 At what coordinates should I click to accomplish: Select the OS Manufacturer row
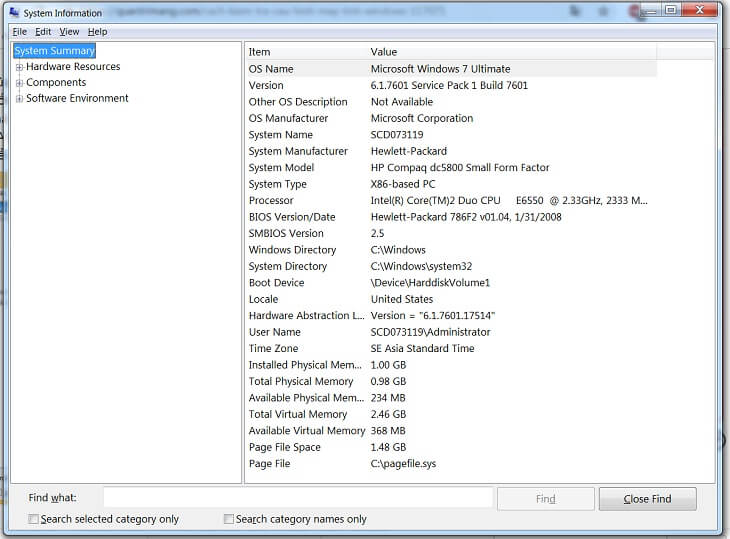coord(452,118)
